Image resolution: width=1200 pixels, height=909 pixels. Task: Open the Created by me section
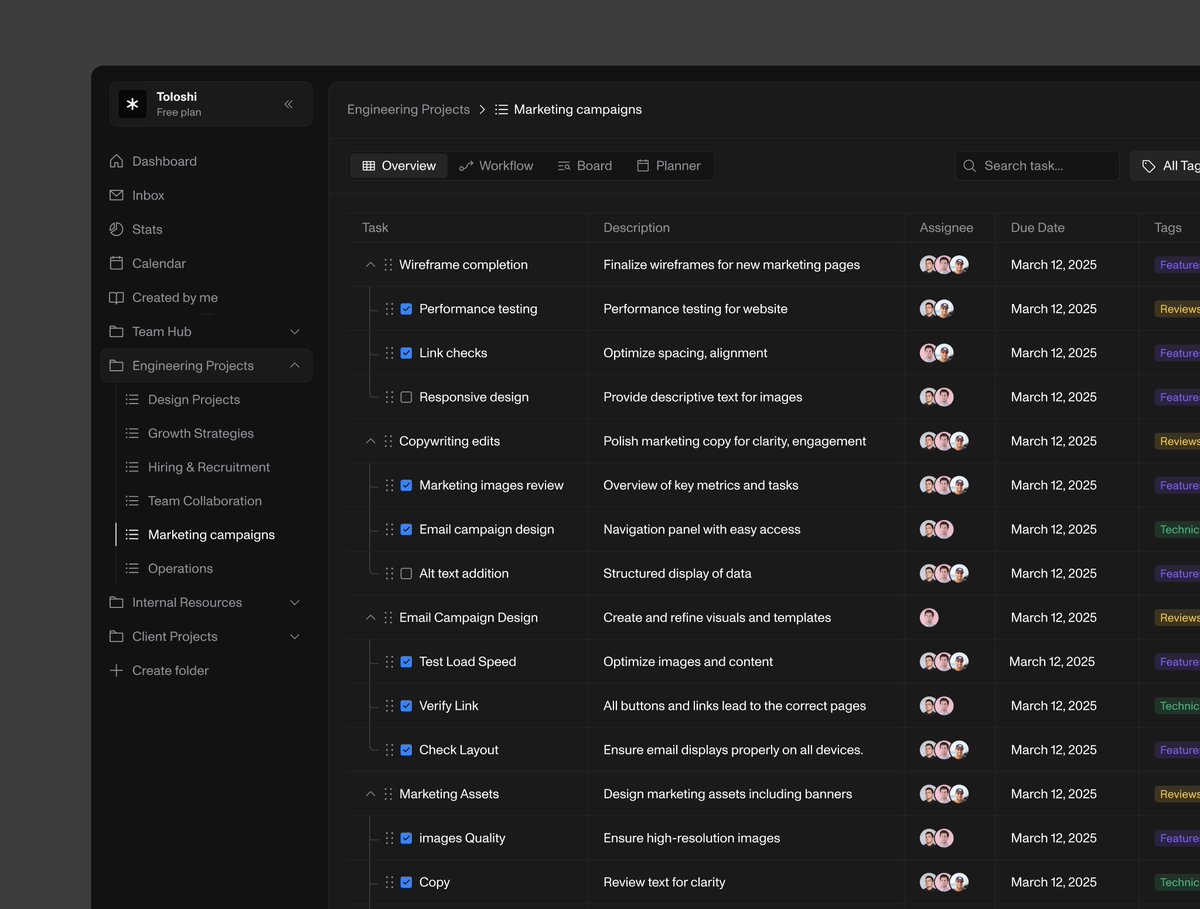174,297
